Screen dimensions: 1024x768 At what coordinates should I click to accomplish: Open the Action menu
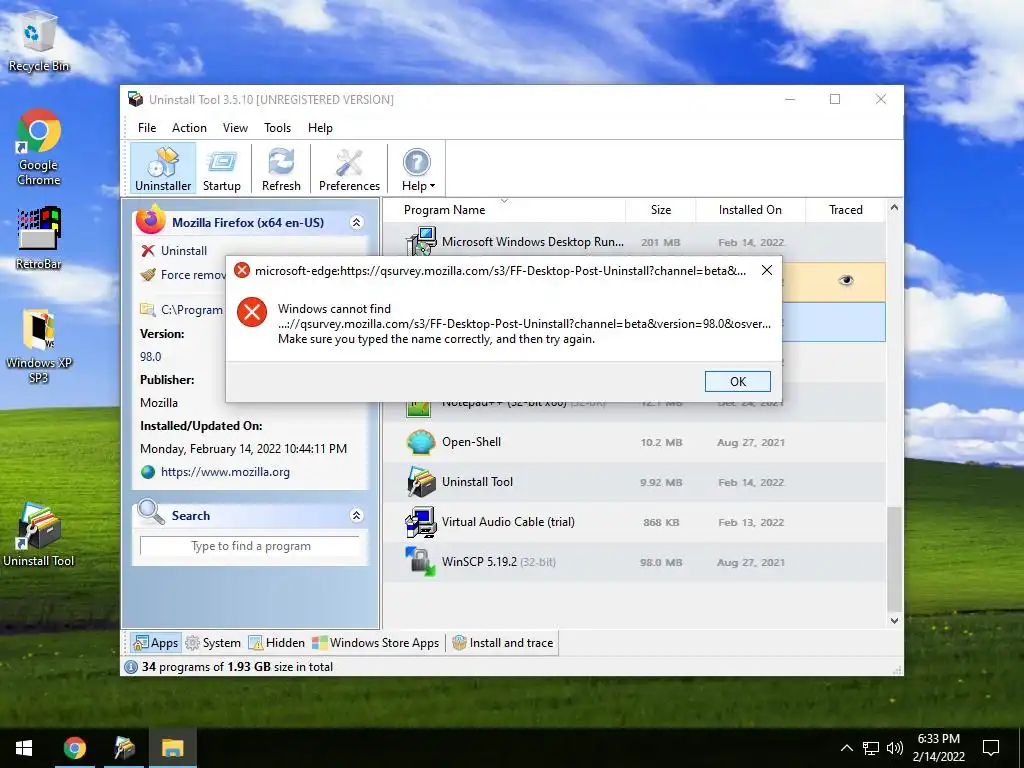(189, 128)
